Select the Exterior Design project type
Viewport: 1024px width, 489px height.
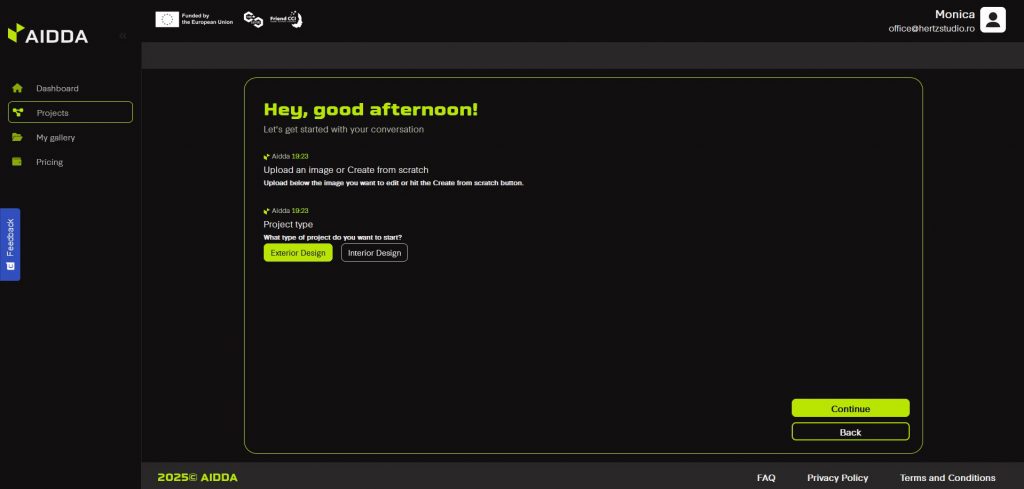[x=298, y=253]
